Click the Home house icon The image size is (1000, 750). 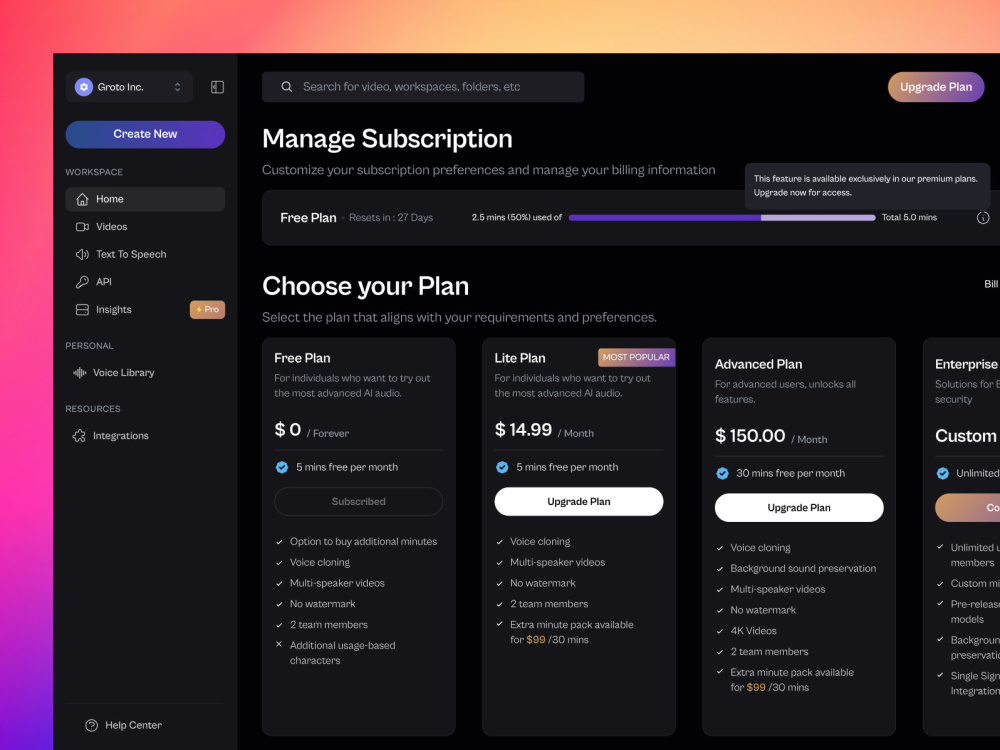pyautogui.click(x=82, y=199)
